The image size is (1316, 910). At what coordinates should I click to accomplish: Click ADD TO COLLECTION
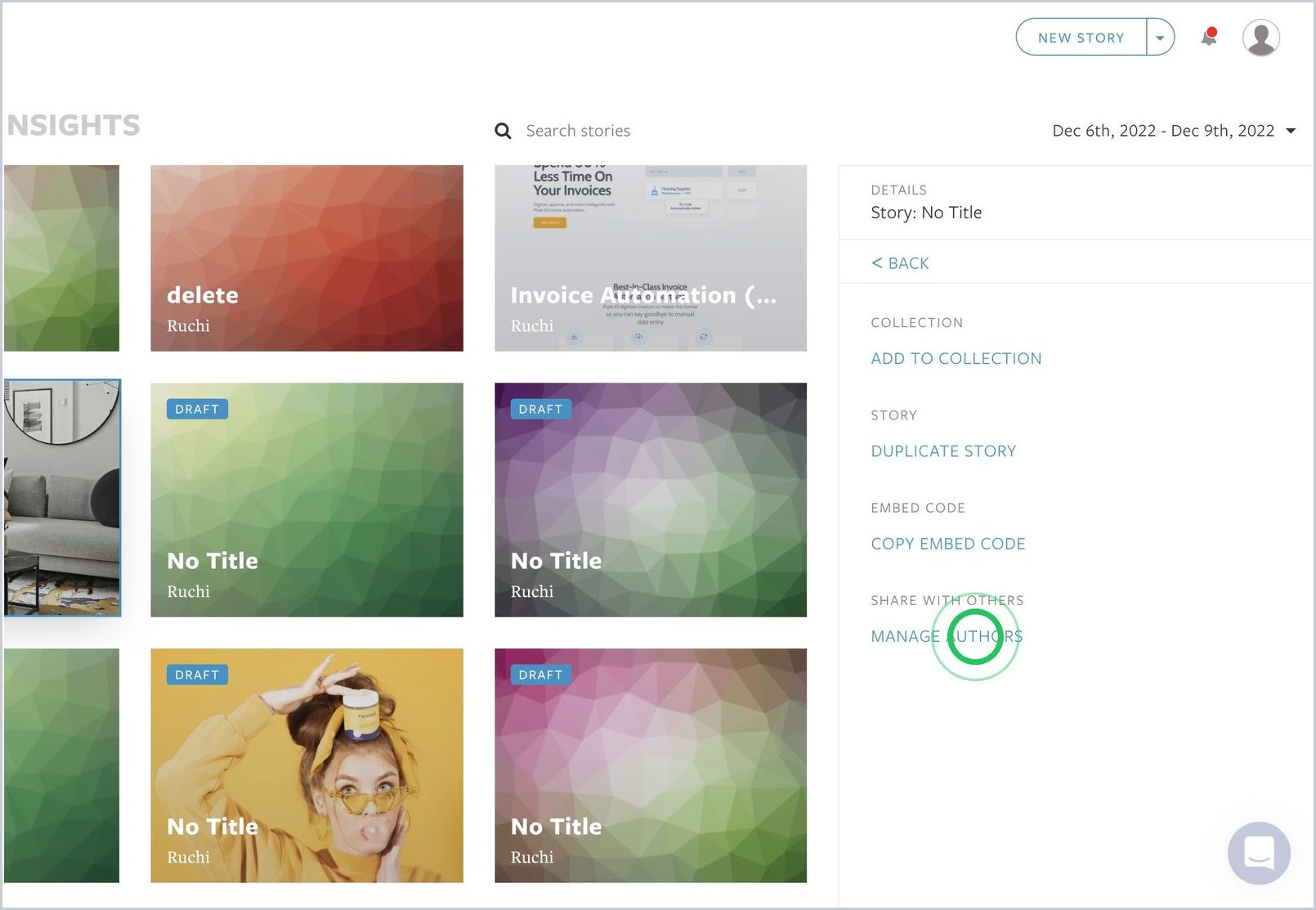956,358
